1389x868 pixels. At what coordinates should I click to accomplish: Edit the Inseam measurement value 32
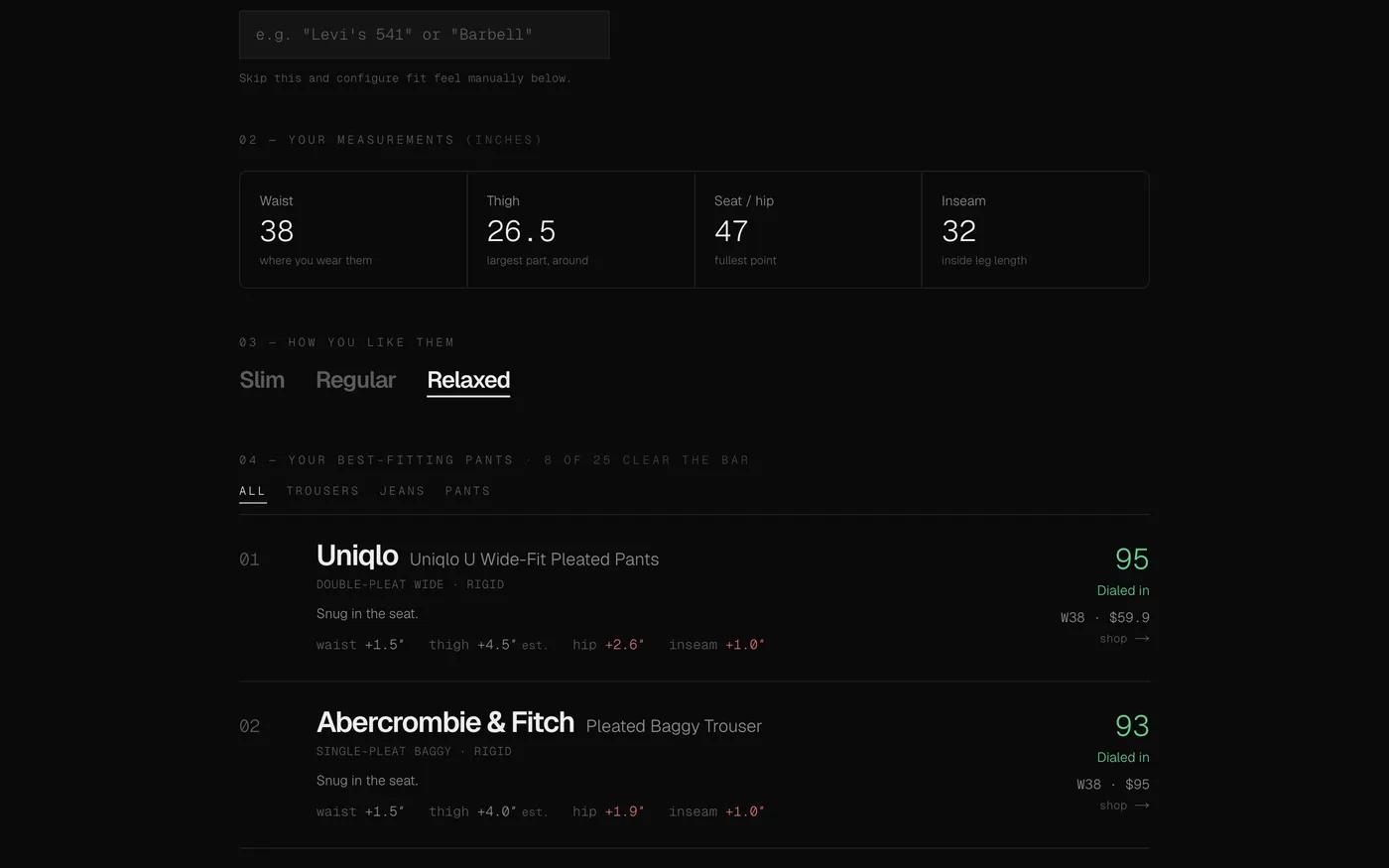[x=958, y=231]
